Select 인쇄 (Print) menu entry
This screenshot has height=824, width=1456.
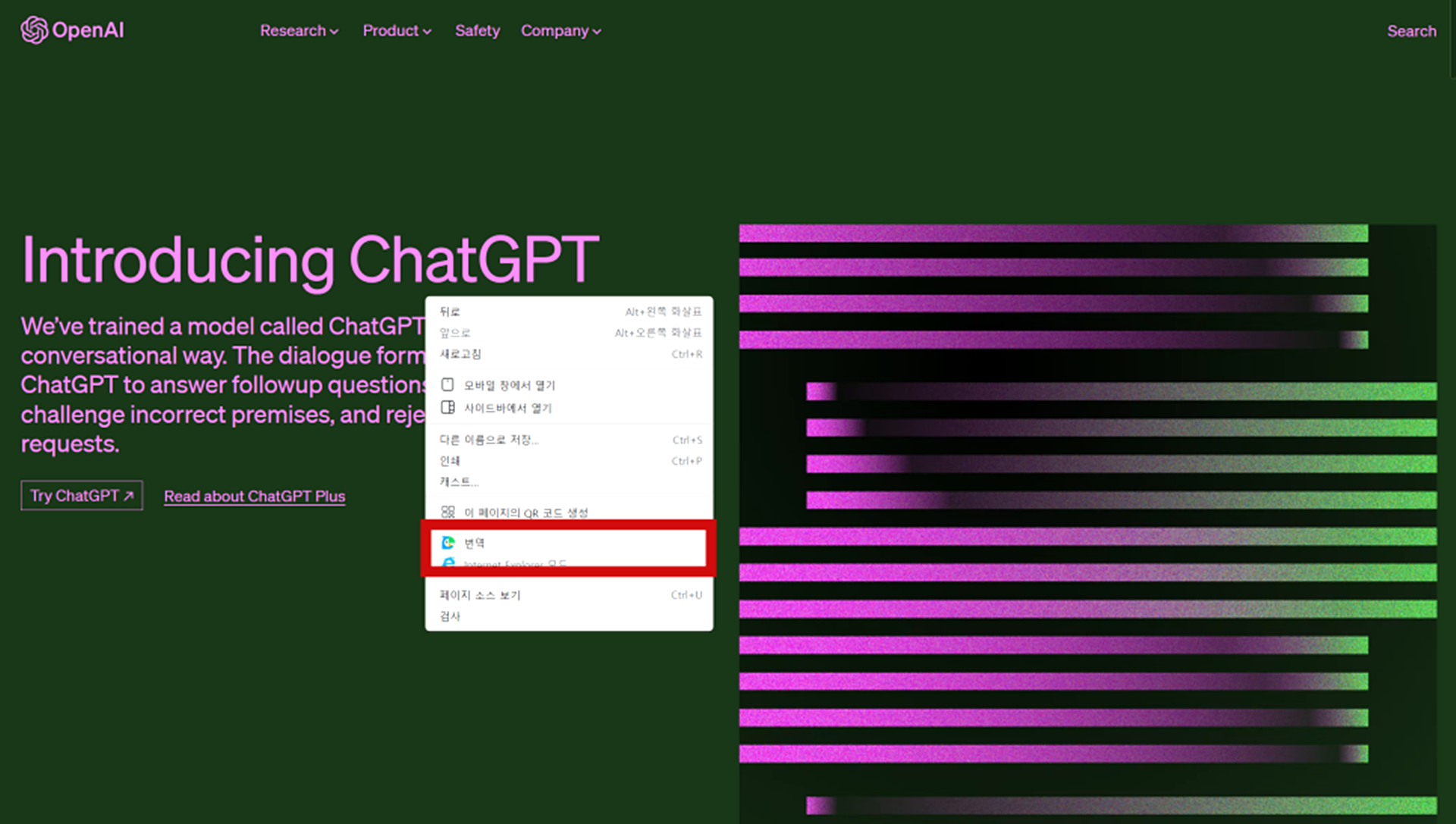pyautogui.click(x=450, y=461)
